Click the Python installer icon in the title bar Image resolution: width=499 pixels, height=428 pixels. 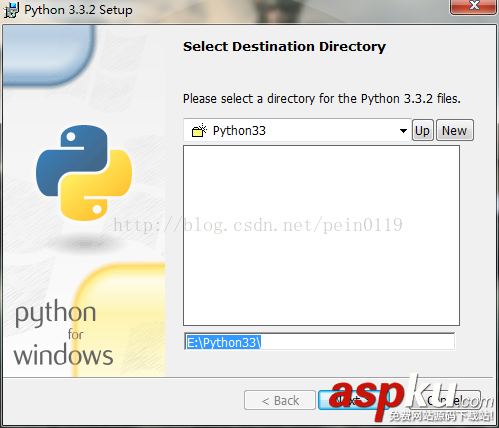11,10
